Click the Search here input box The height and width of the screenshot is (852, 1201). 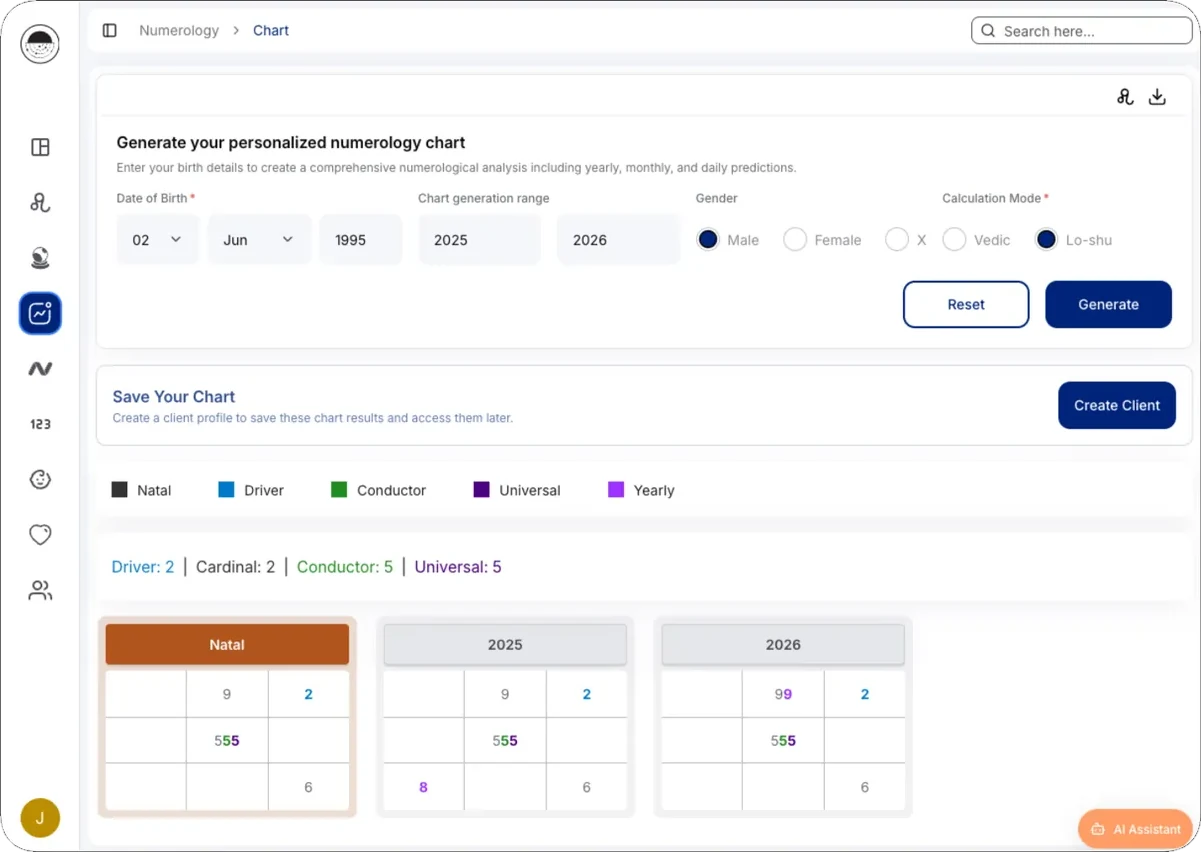(1082, 31)
